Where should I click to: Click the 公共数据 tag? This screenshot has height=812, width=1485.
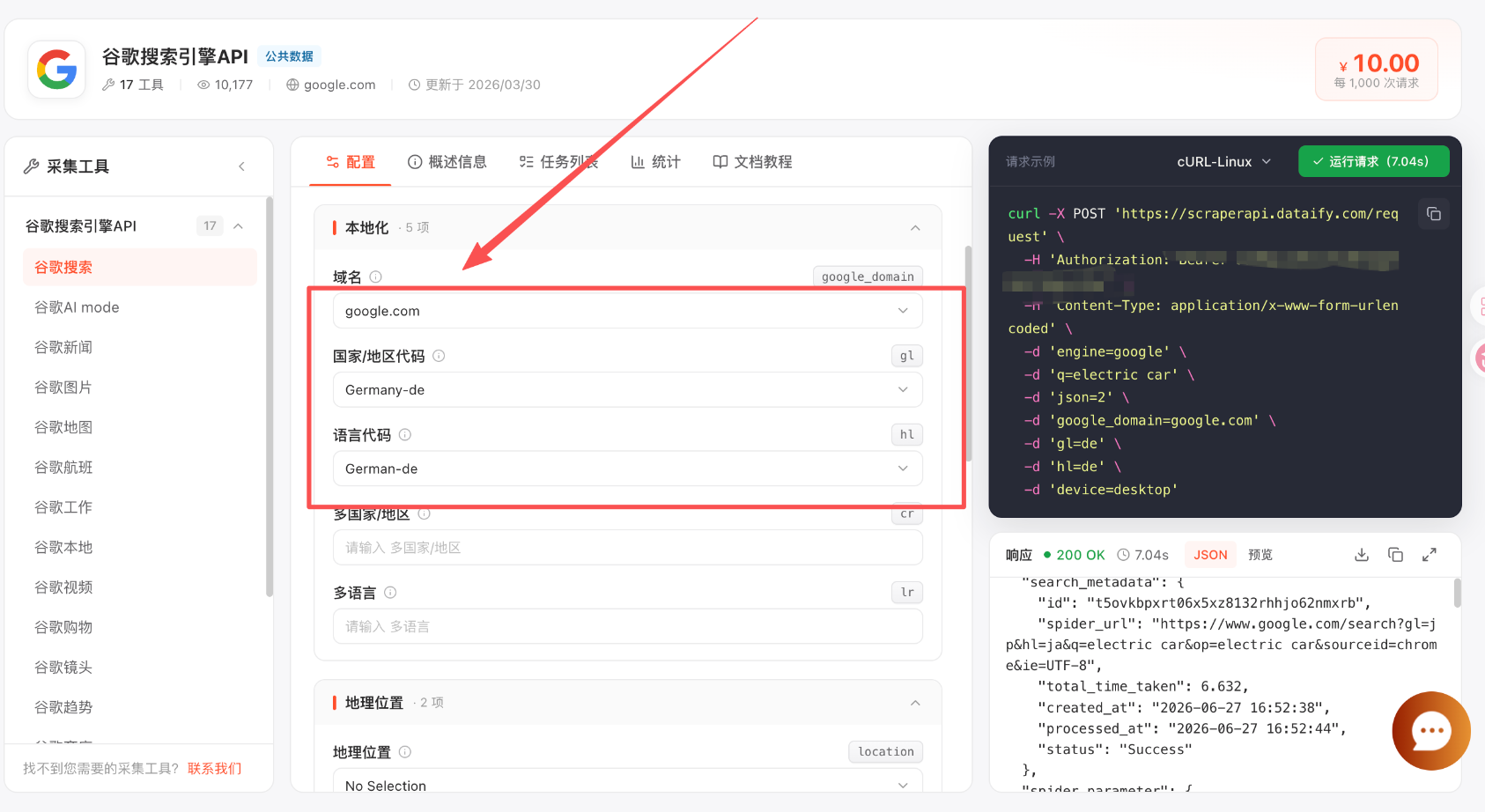pos(290,56)
